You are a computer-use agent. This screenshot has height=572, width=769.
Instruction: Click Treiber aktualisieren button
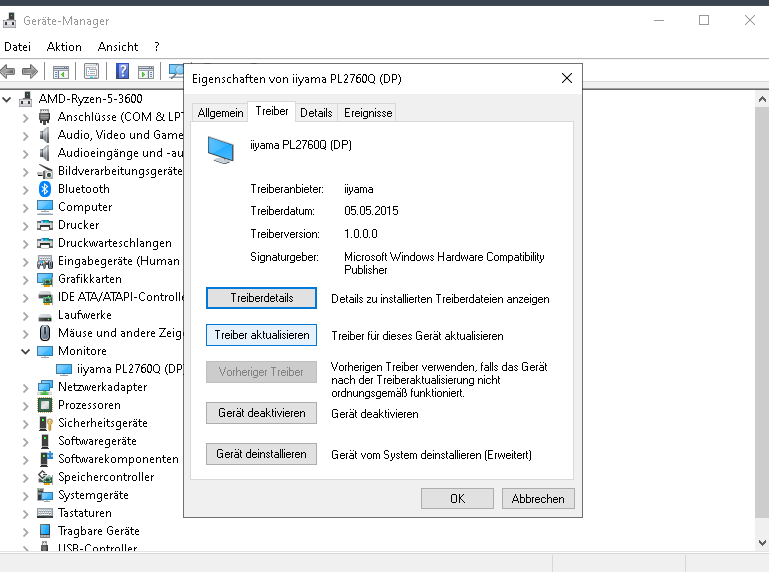pyautogui.click(x=261, y=335)
